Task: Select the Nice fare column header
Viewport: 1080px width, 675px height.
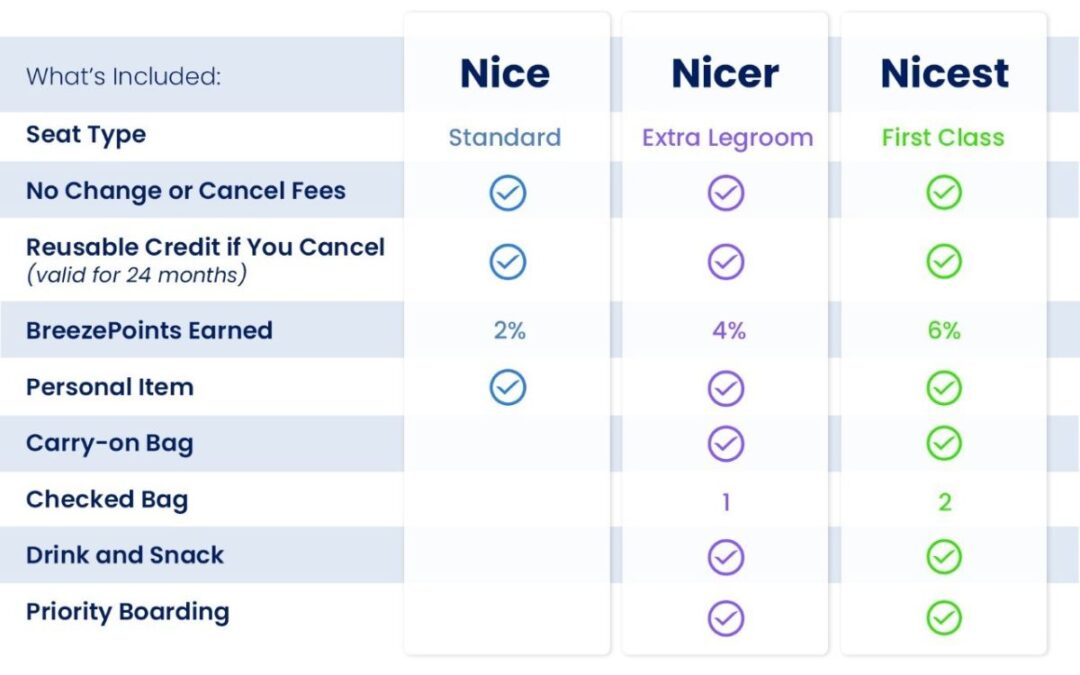Action: (505, 74)
